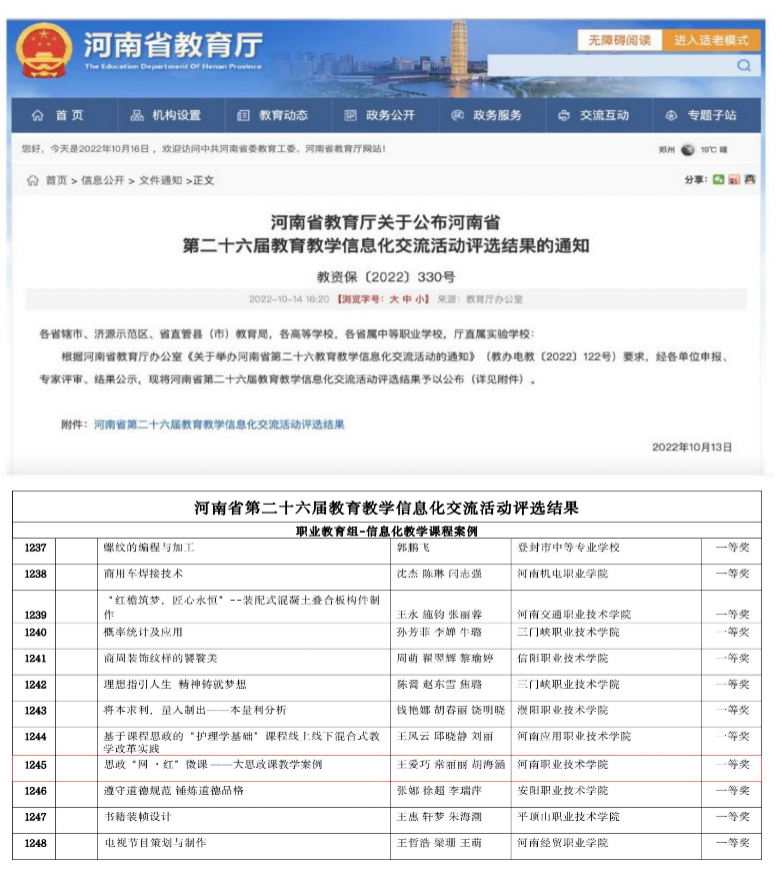Open the 政务服务 navigation menu

486,116
